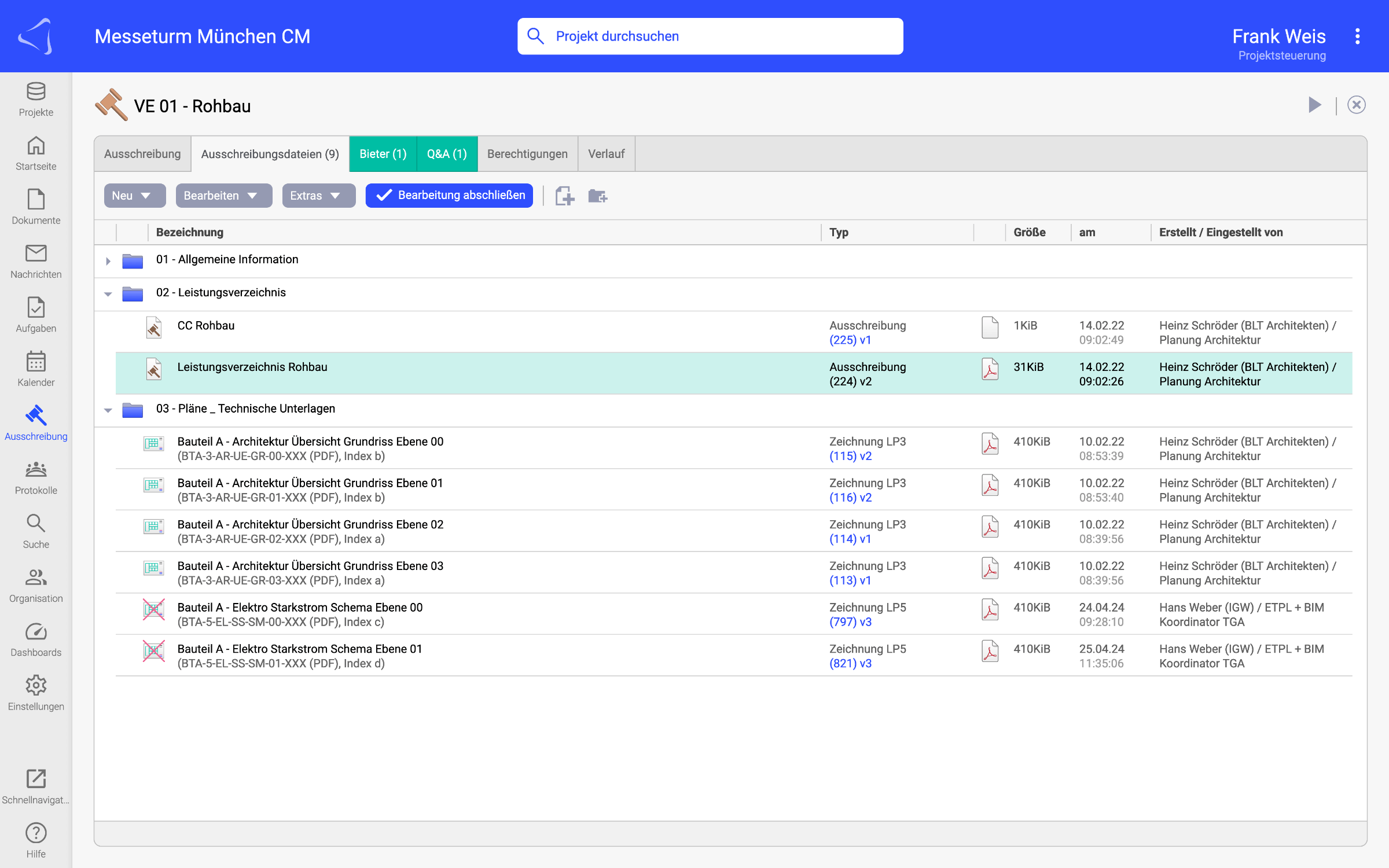Expand the 01 - Allgemeine Information folder
The width and height of the screenshot is (1389, 868).
pyautogui.click(x=108, y=261)
